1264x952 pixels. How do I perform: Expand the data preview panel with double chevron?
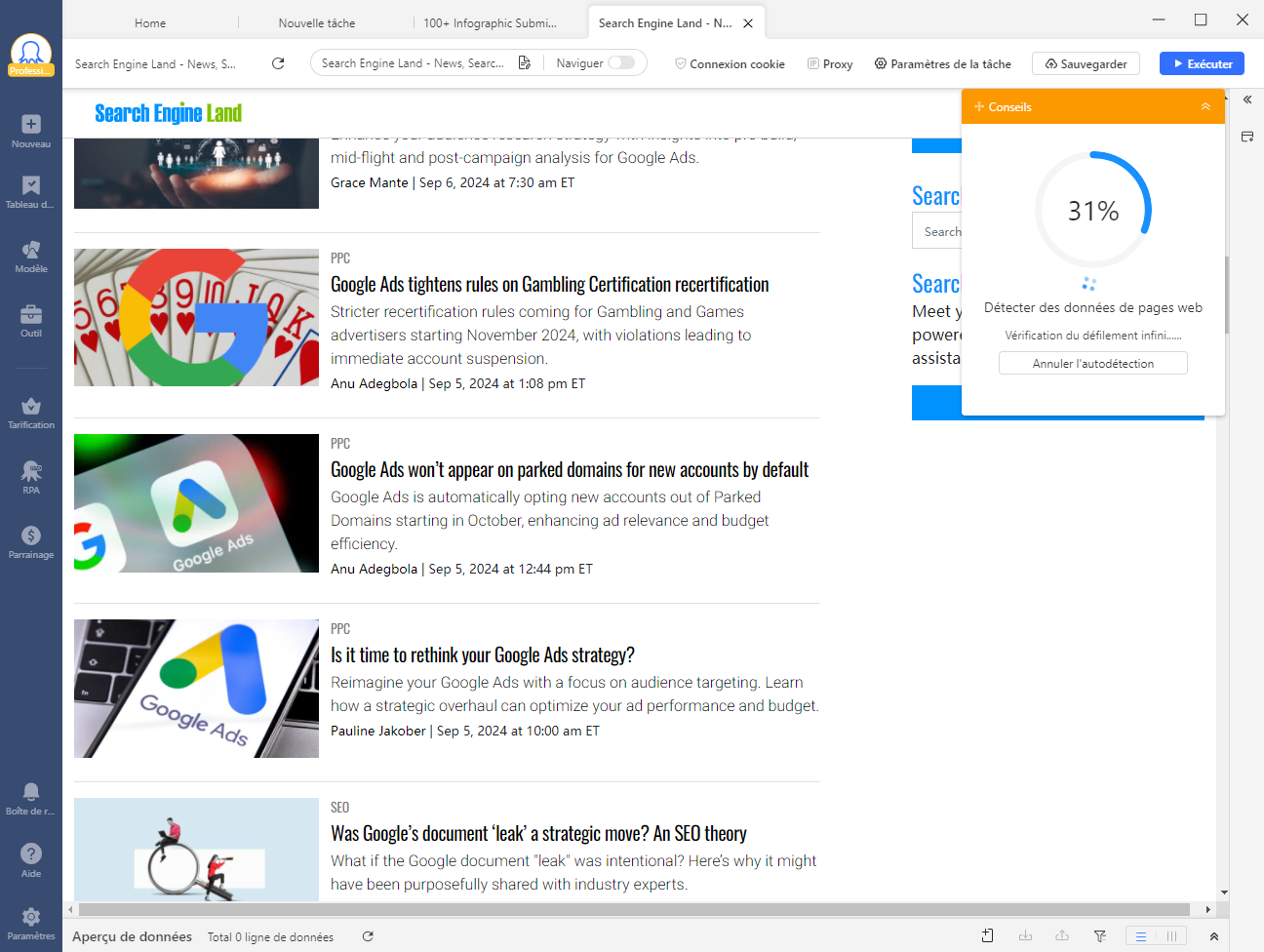(x=1214, y=936)
